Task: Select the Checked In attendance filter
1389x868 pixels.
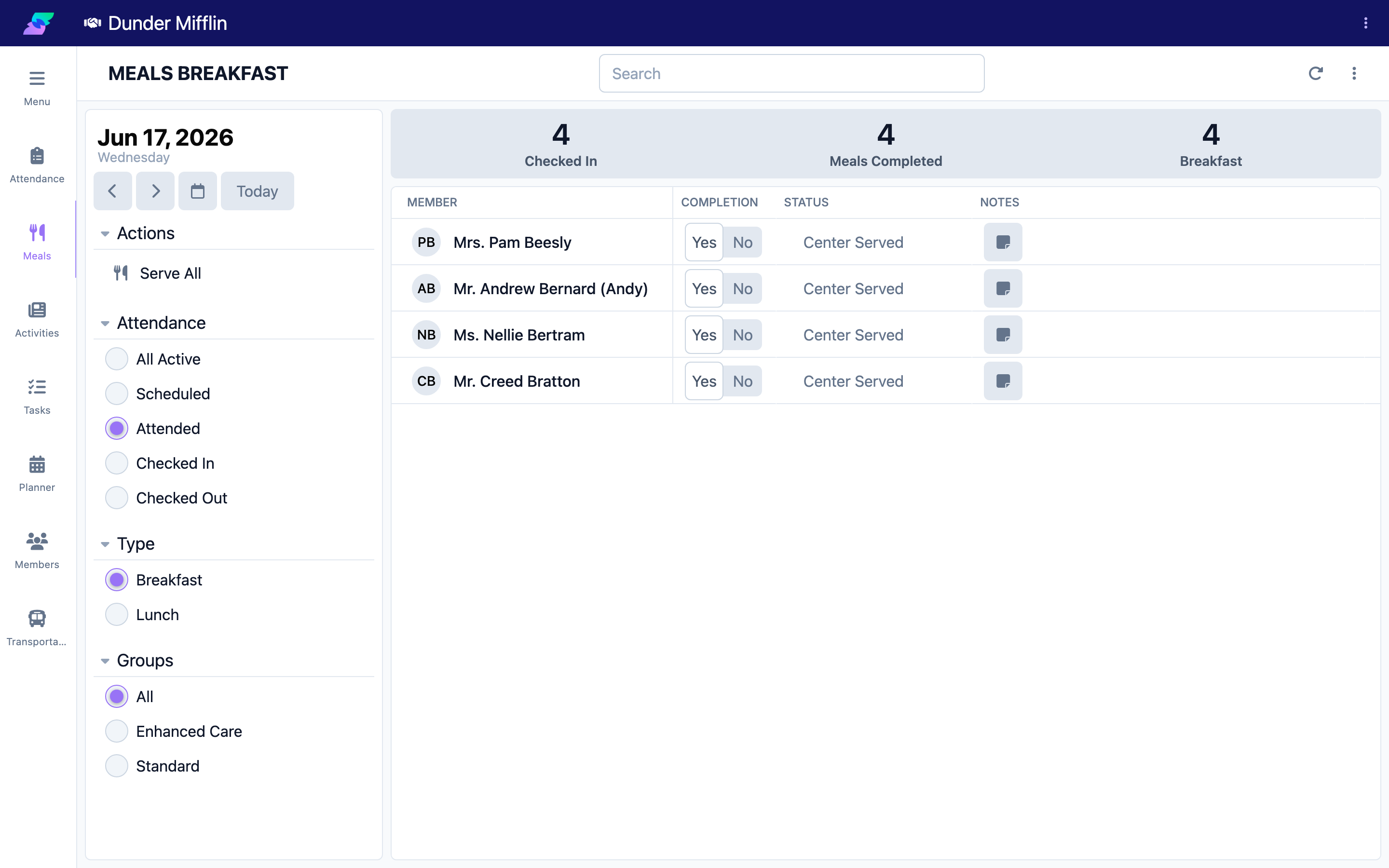Action: tap(117, 463)
